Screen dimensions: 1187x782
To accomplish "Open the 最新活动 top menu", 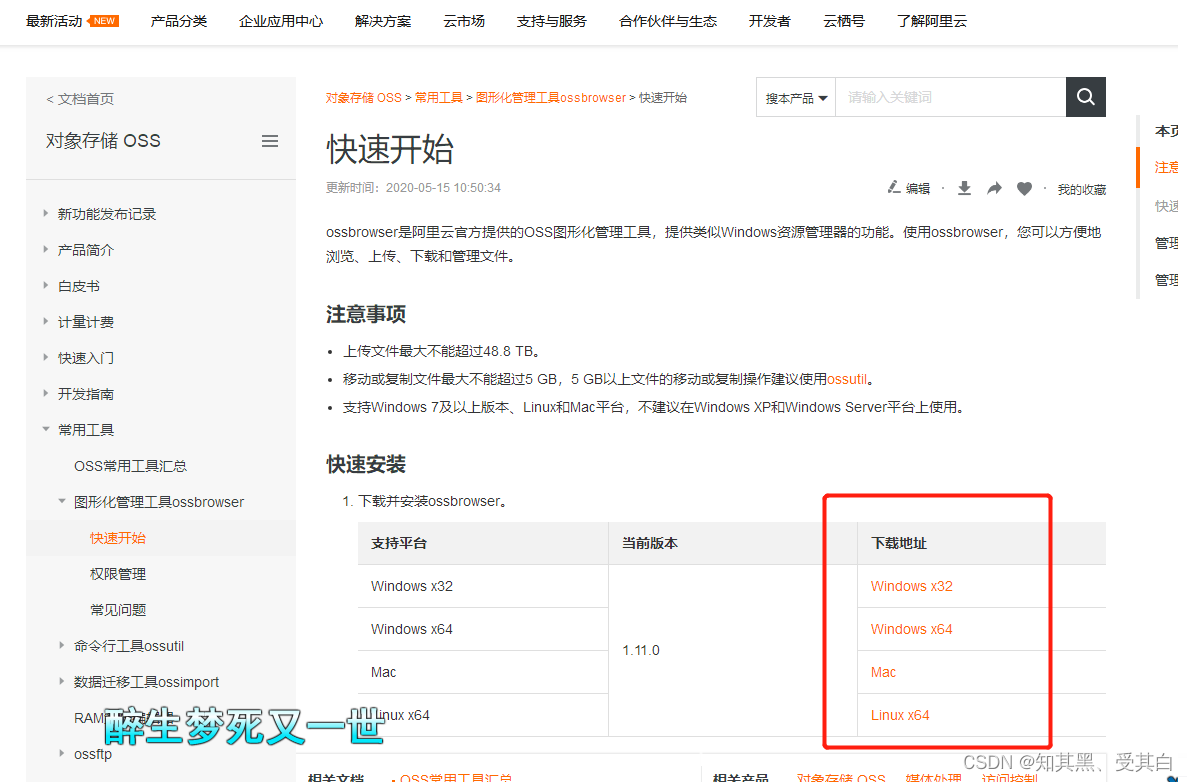I will click(55, 21).
